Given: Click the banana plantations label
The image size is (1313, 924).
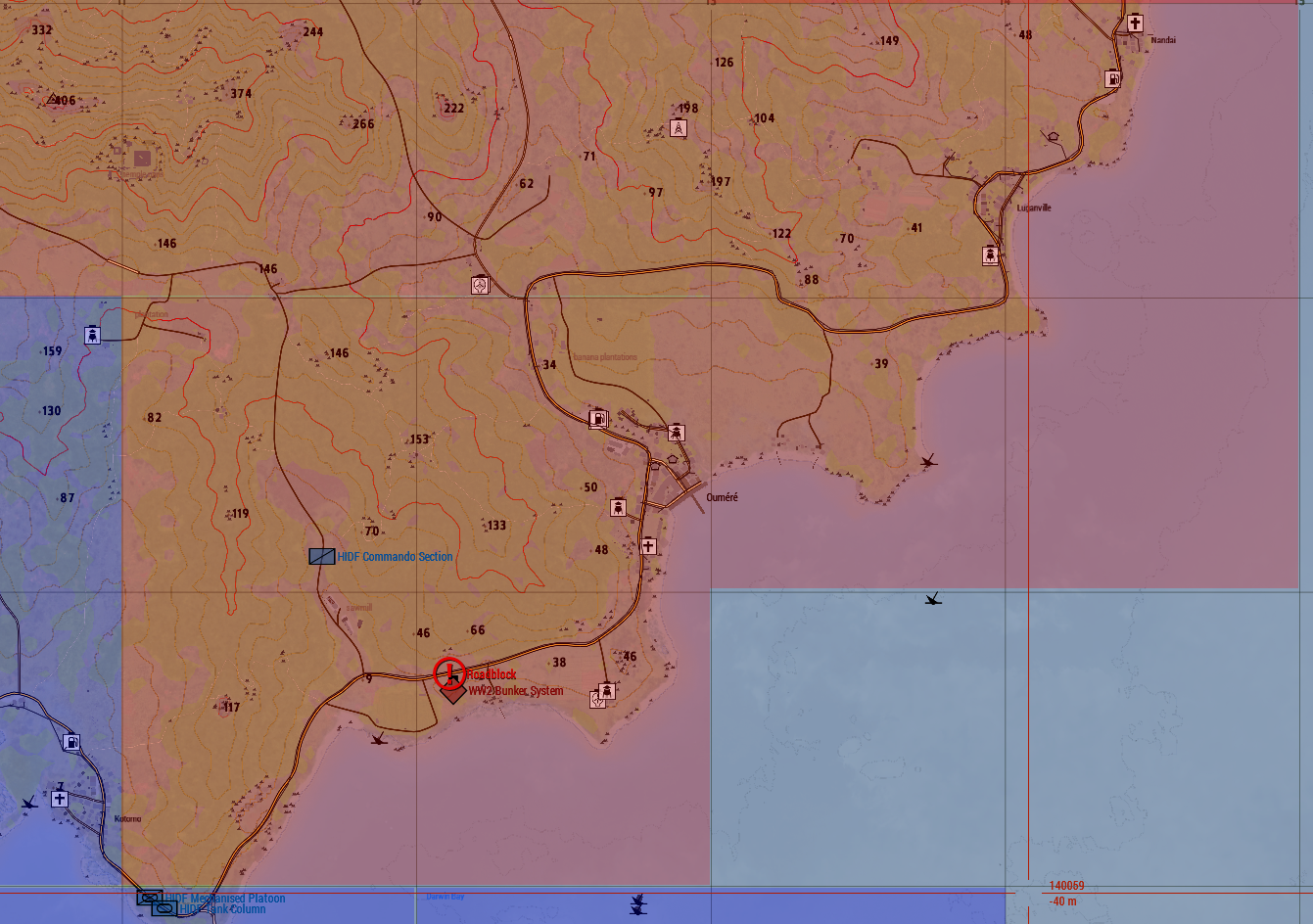Looking at the screenshot, I should (x=605, y=357).
